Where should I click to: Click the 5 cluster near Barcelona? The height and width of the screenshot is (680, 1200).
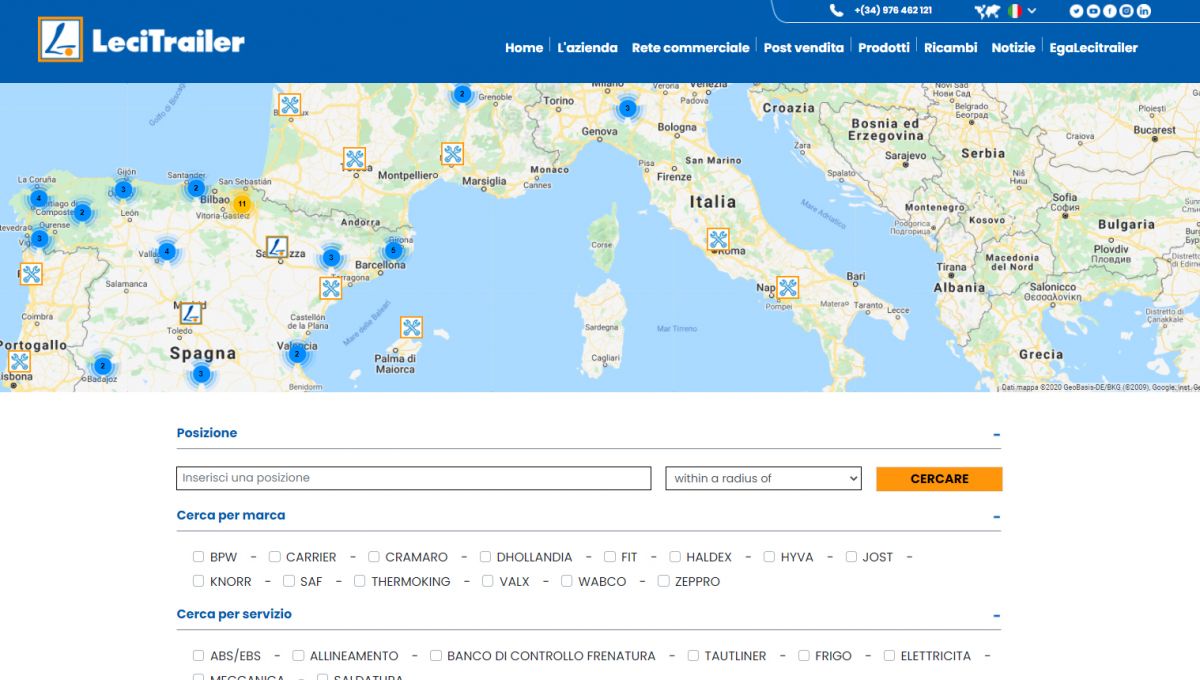coord(394,250)
